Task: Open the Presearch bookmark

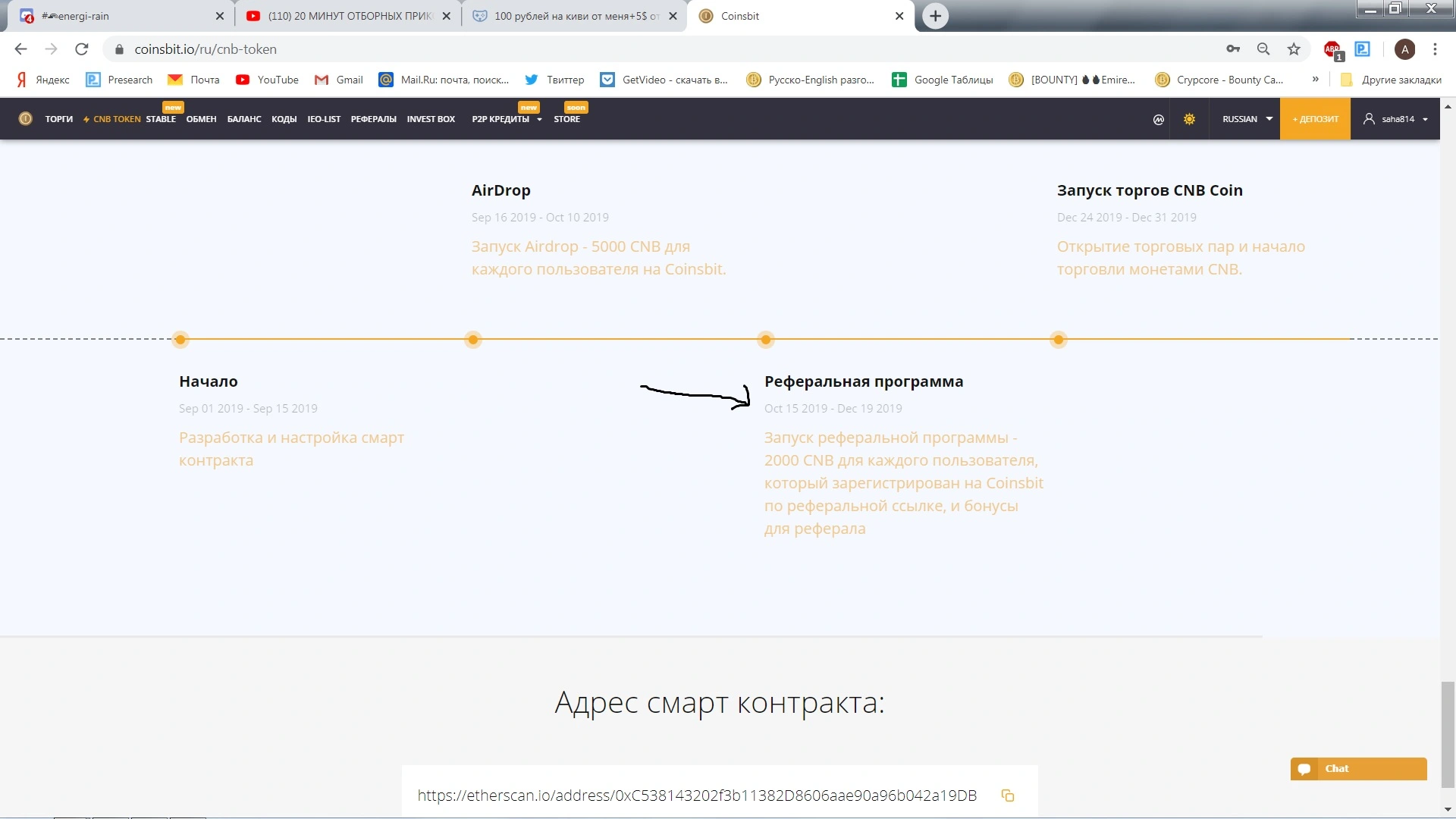Action: point(119,80)
